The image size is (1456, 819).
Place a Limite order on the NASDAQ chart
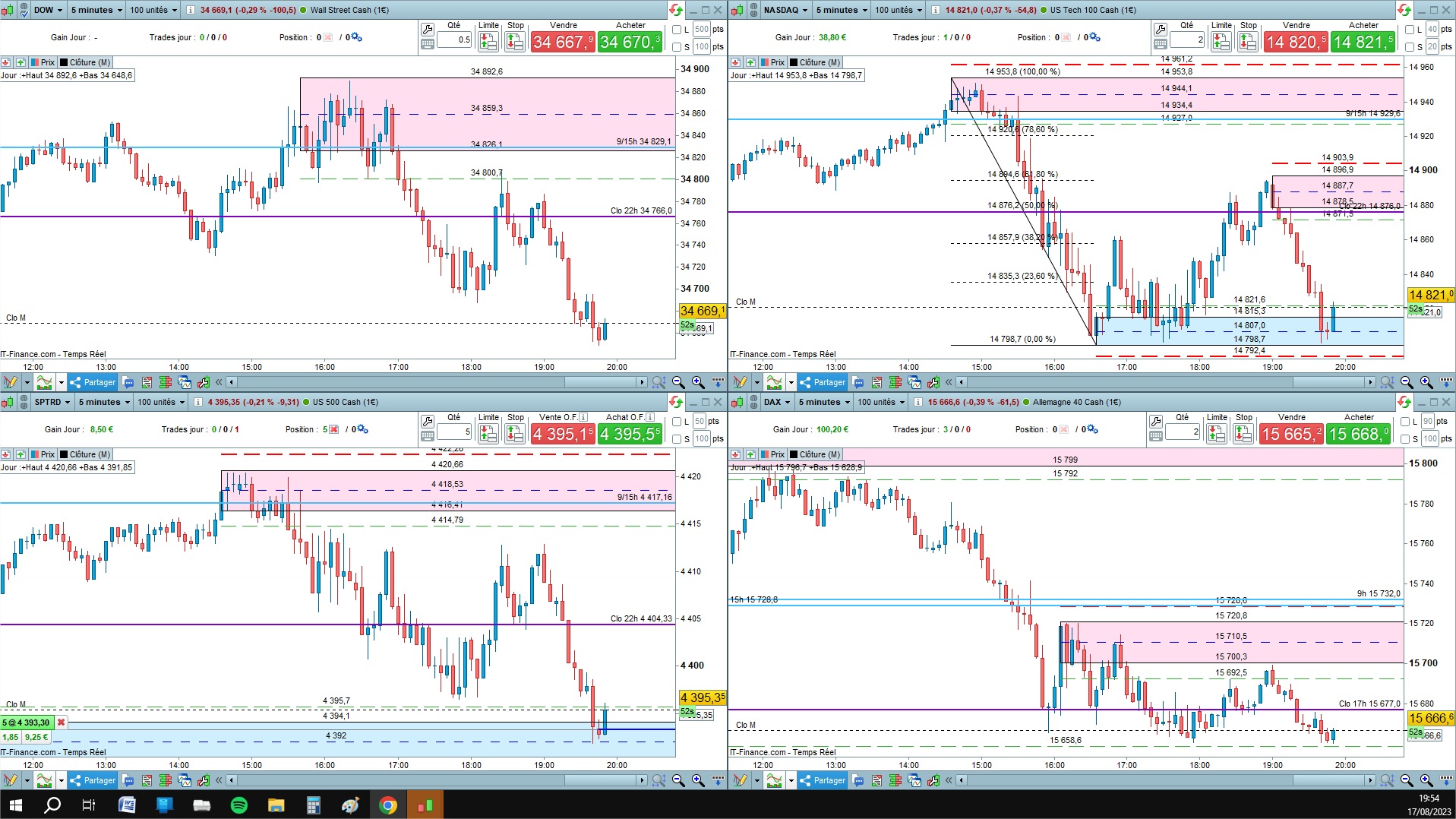tap(1221, 42)
